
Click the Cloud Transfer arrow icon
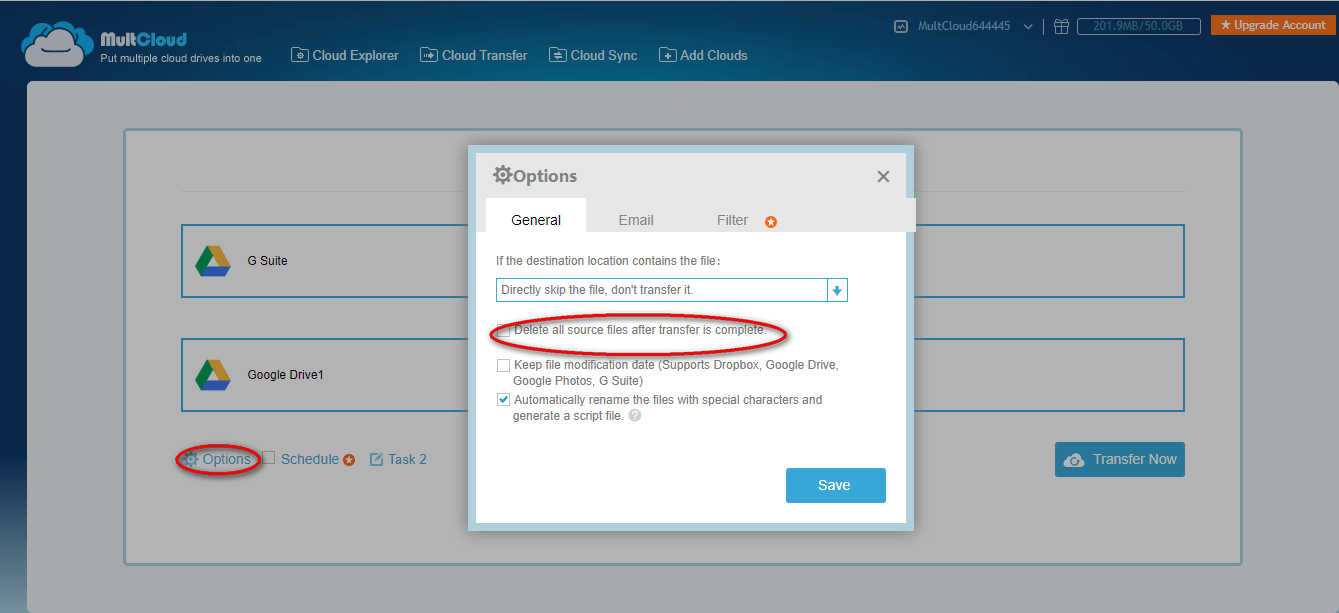(x=429, y=55)
